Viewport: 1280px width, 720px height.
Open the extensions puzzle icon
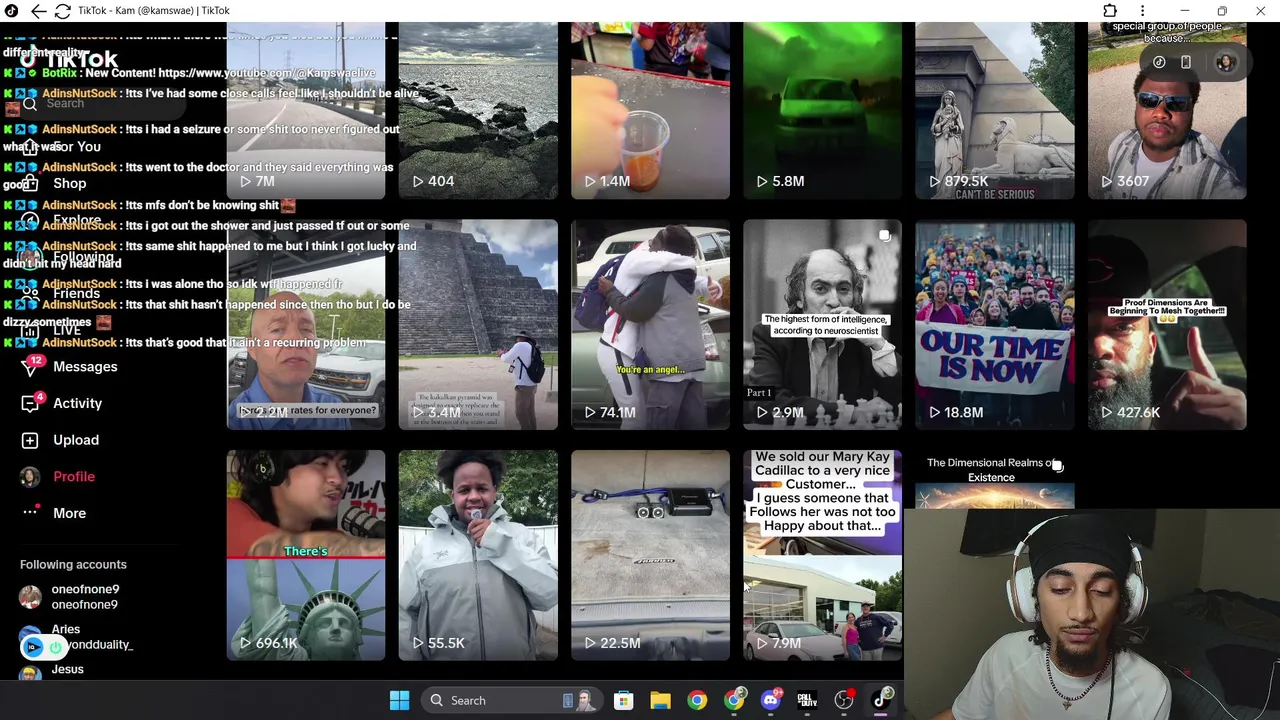pos(1110,11)
